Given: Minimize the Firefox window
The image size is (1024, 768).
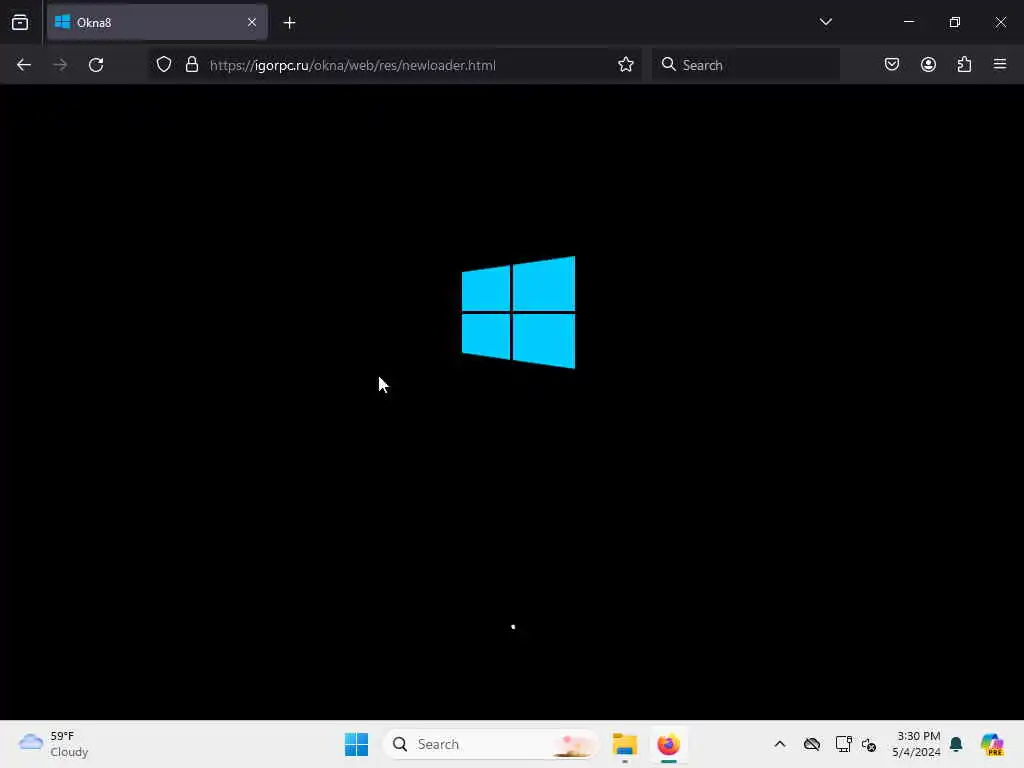Looking at the screenshot, I should (908, 22).
